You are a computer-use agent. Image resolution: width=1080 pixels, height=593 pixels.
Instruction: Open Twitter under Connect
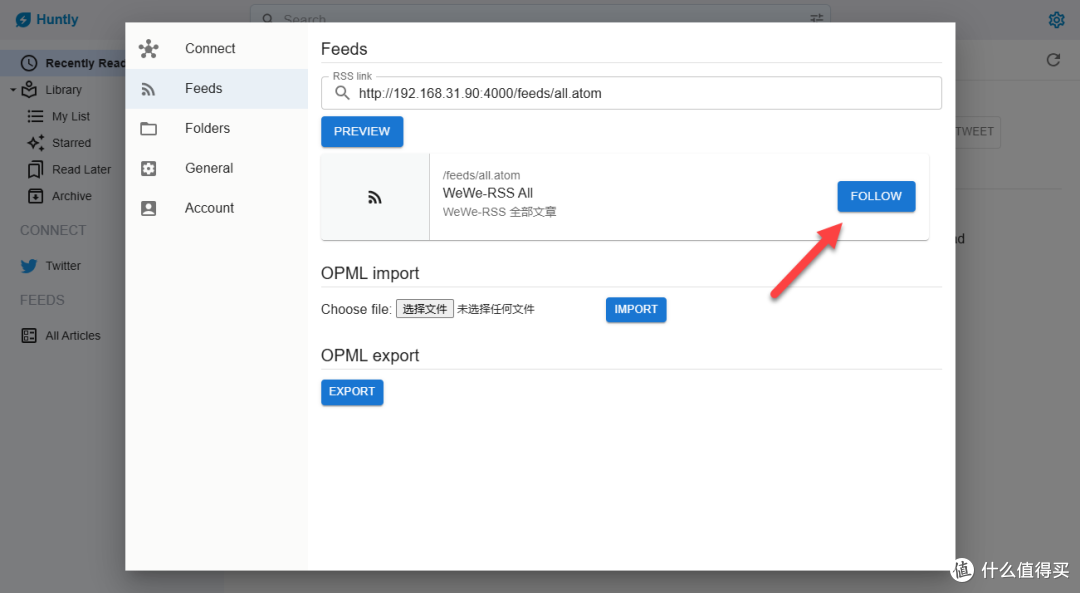click(63, 266)
